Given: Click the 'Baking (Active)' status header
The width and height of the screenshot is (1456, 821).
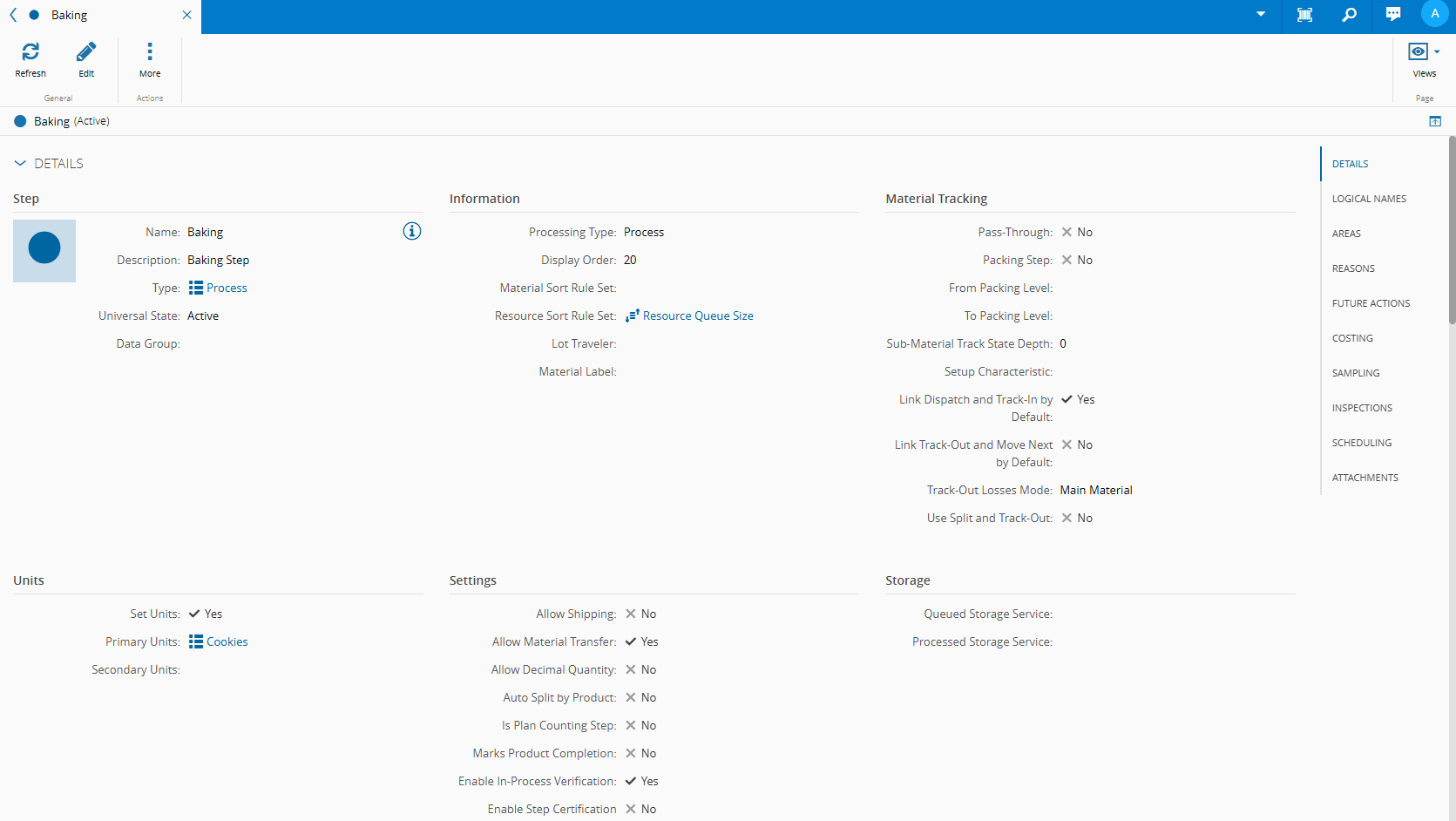Looking at the screenshot, I should [71, 121].
